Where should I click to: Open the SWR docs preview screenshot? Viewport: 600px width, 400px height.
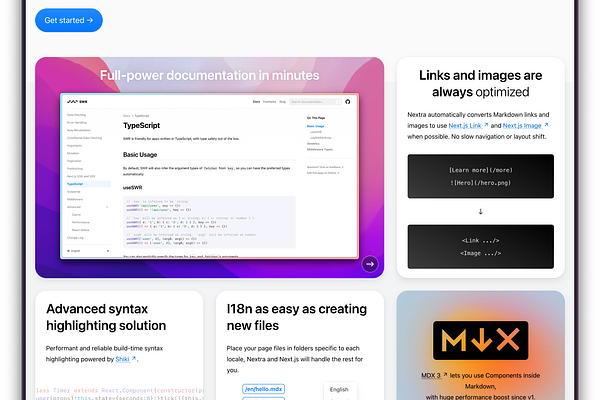coord(209,176)
